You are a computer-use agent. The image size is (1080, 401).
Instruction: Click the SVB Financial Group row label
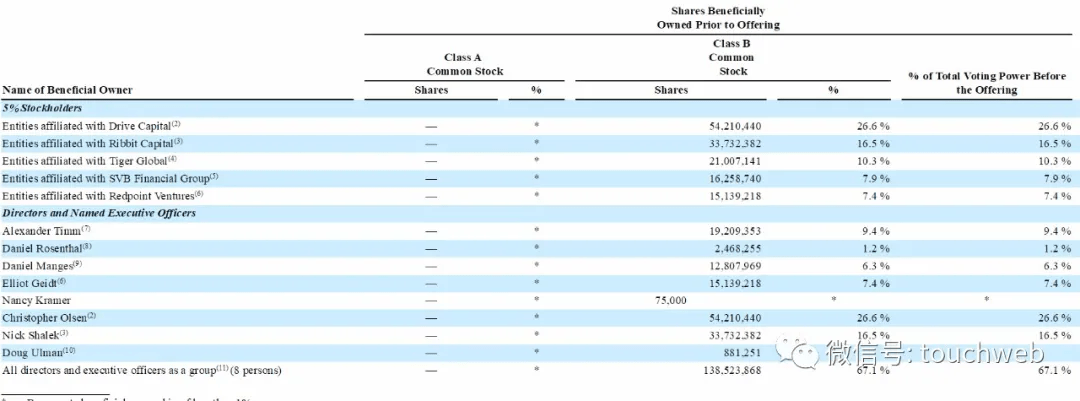[x=110, y=178]
